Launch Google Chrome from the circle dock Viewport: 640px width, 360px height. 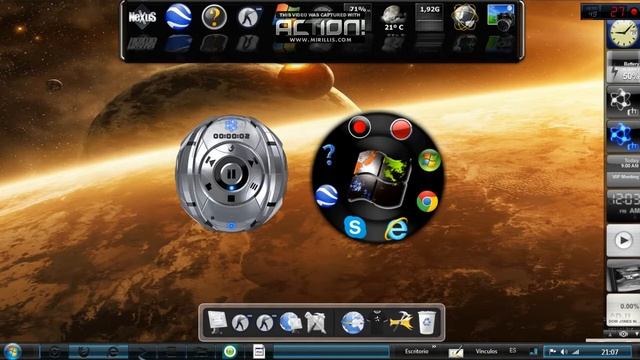(427, 201)
